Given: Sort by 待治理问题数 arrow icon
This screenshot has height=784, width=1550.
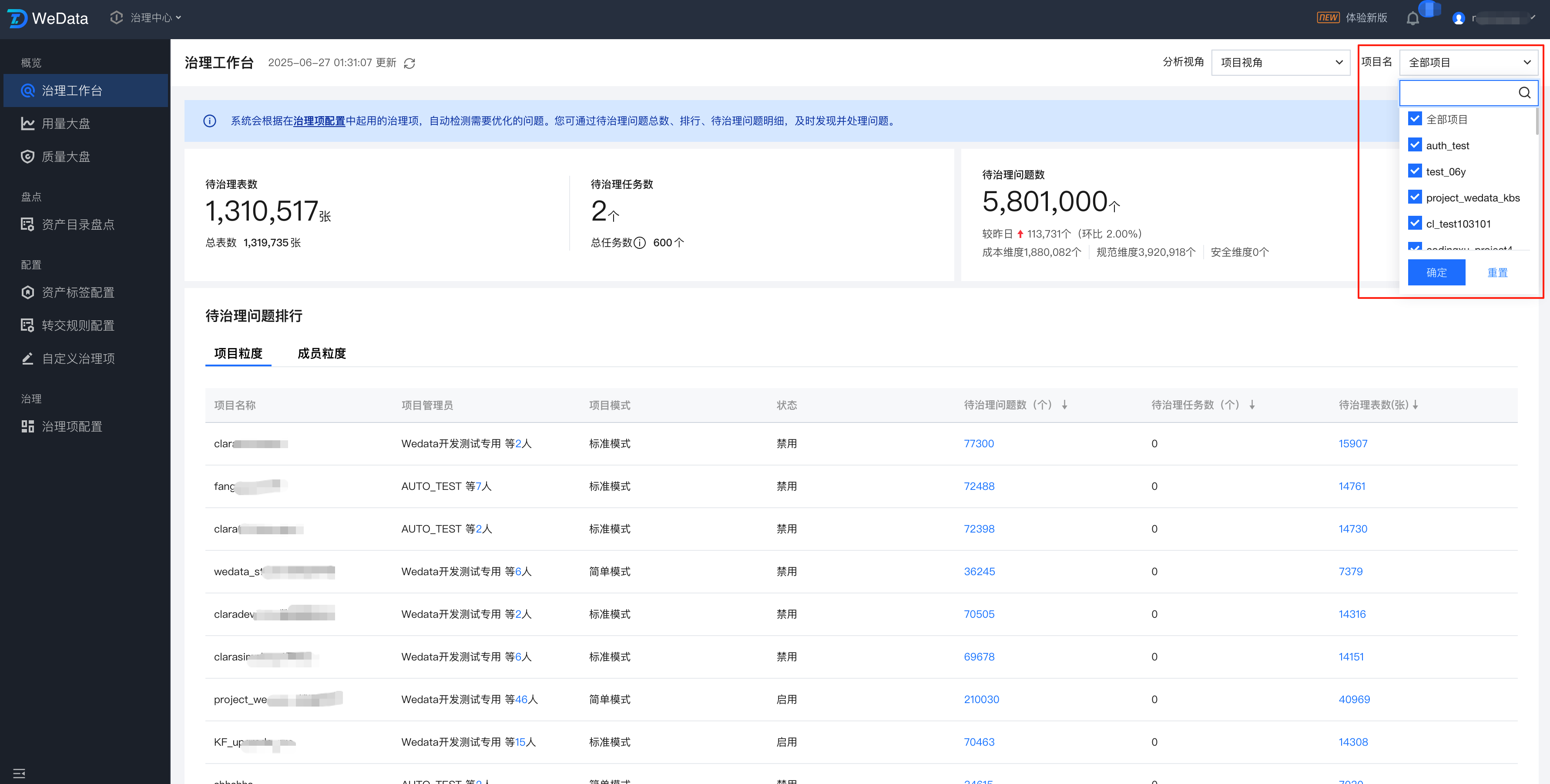Looking at the screenshot, I should (1064, 405).
